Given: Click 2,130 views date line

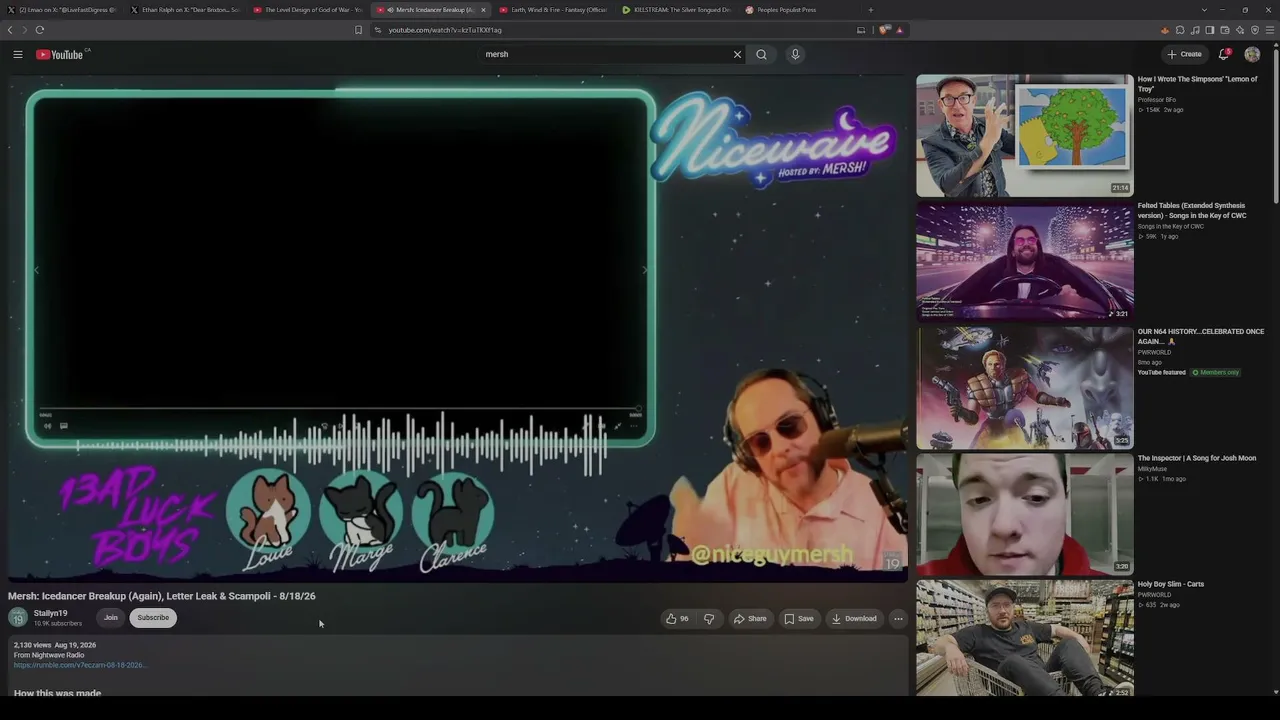Looking at the screenshot, I should (55, 645).
